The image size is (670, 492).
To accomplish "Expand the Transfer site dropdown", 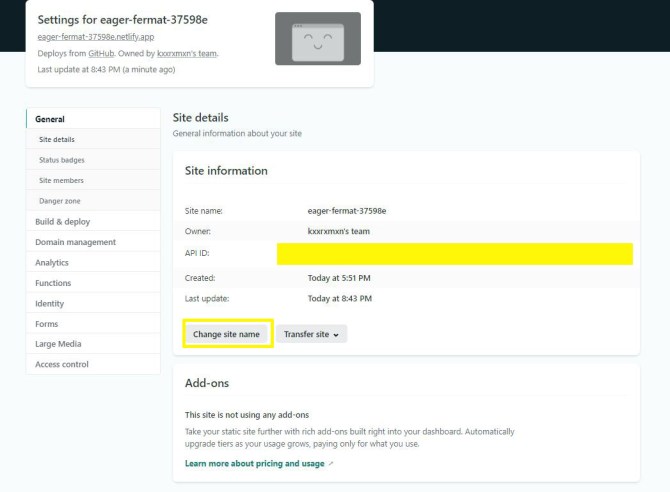I will tap(311, 334).
